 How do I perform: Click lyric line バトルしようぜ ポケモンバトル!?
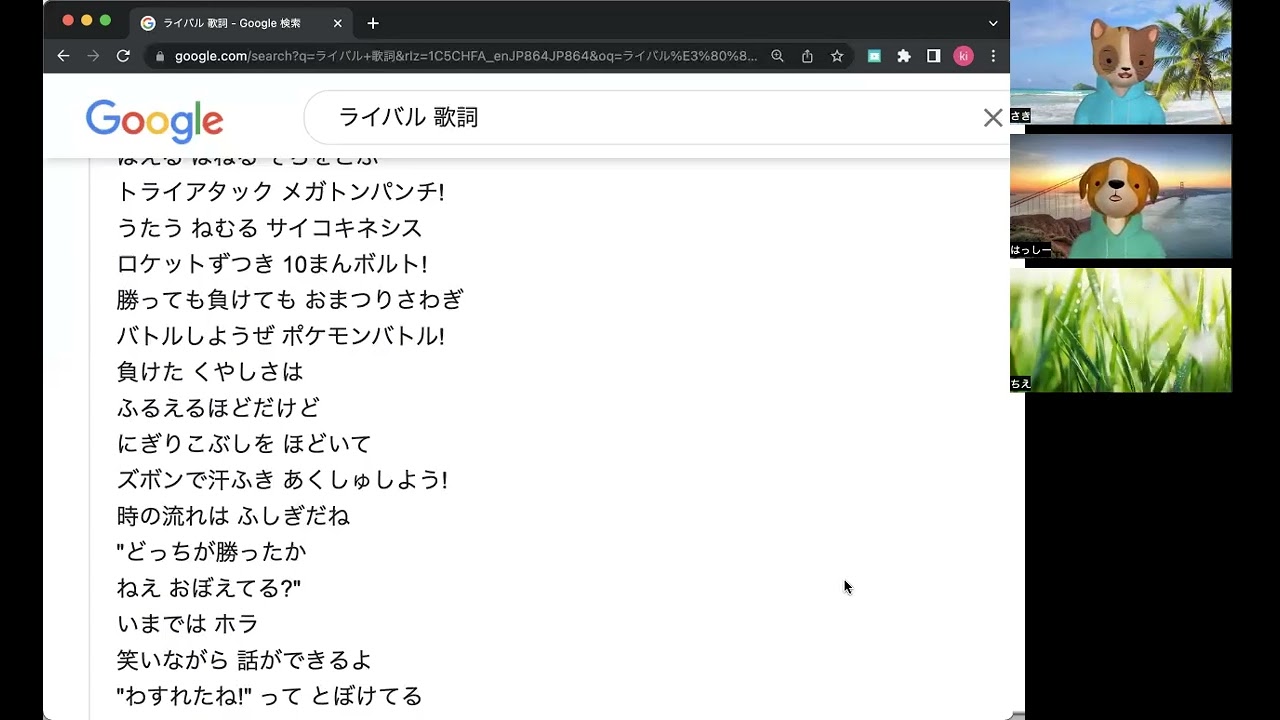click(x=280, y=336)
